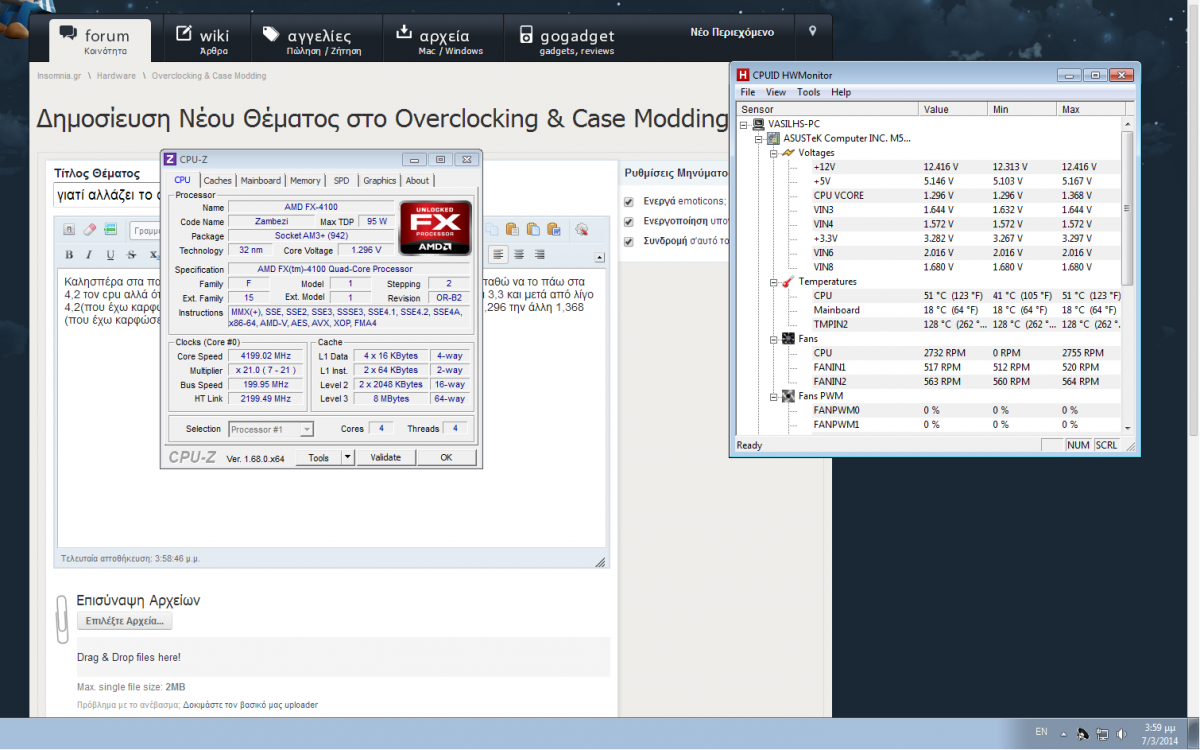This screenshot has width=1200, height=750.
Task: Switch to the SPD tab in CPU-Z
Action: click(x=342, y=181)
